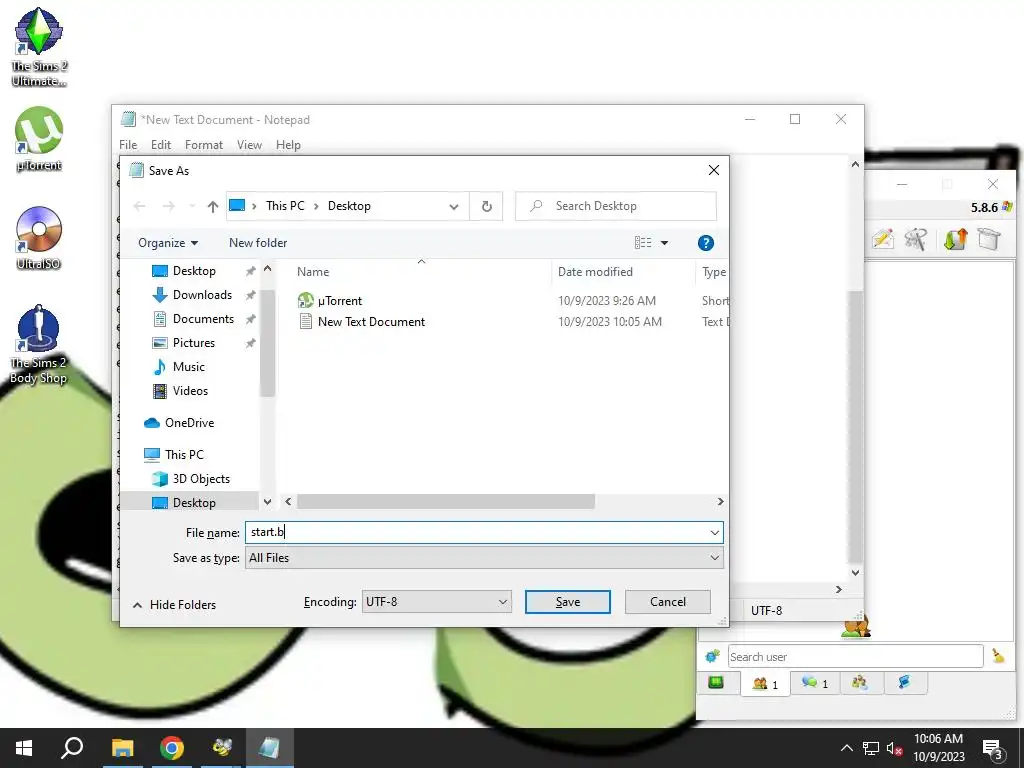Viewport: 1024px width, 768px height.
Task: Open the groups tab in messenger
Action: tap(859, 683)
